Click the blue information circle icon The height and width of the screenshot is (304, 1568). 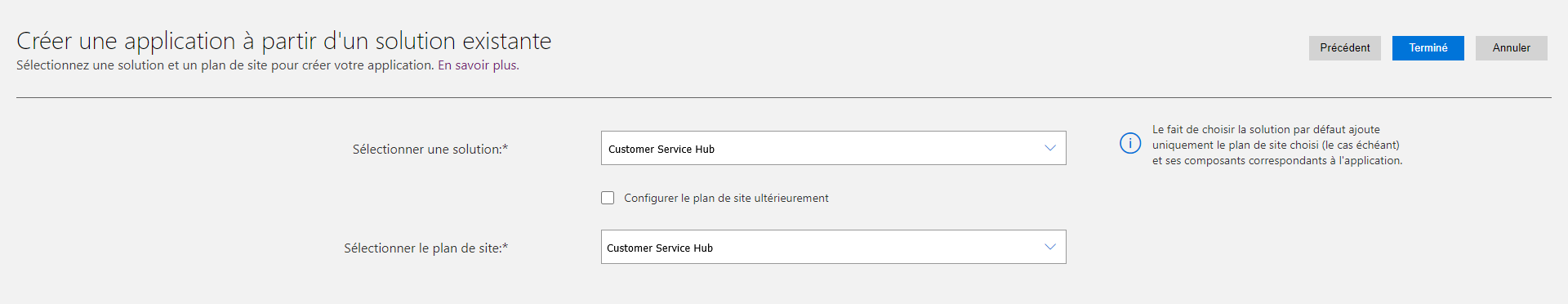1130,143
